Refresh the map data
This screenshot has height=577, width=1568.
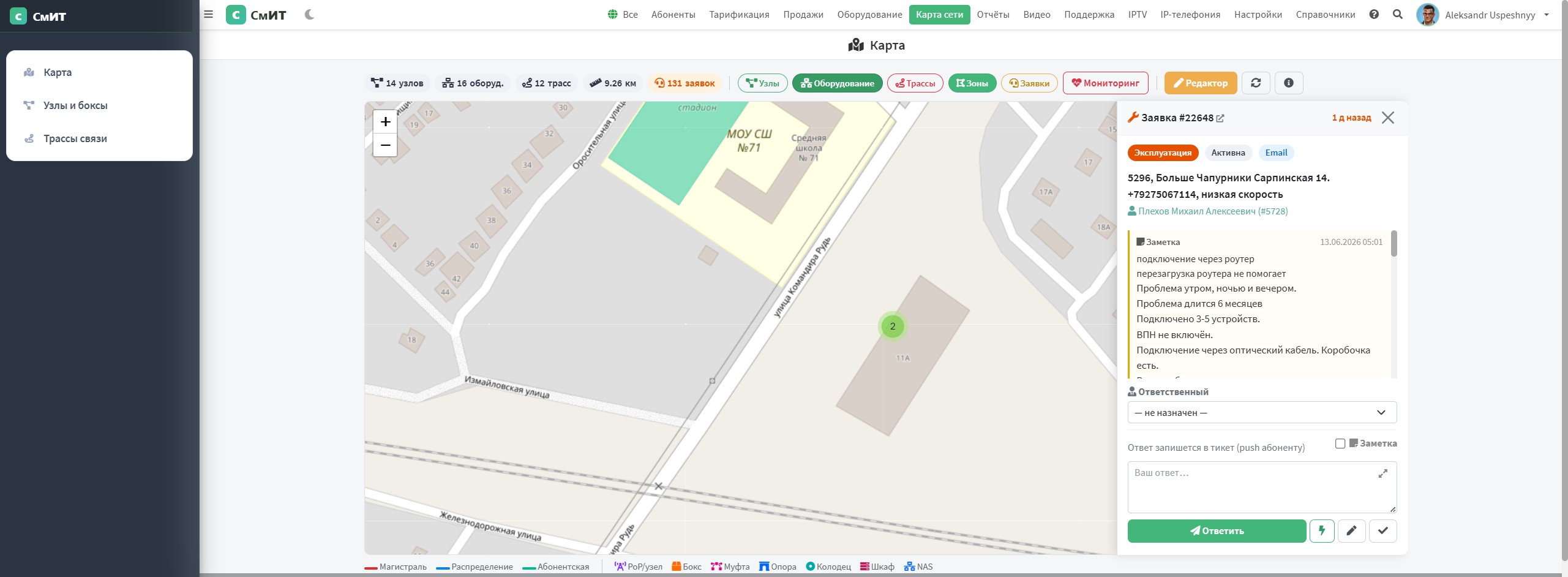[x=1256, y=83]
